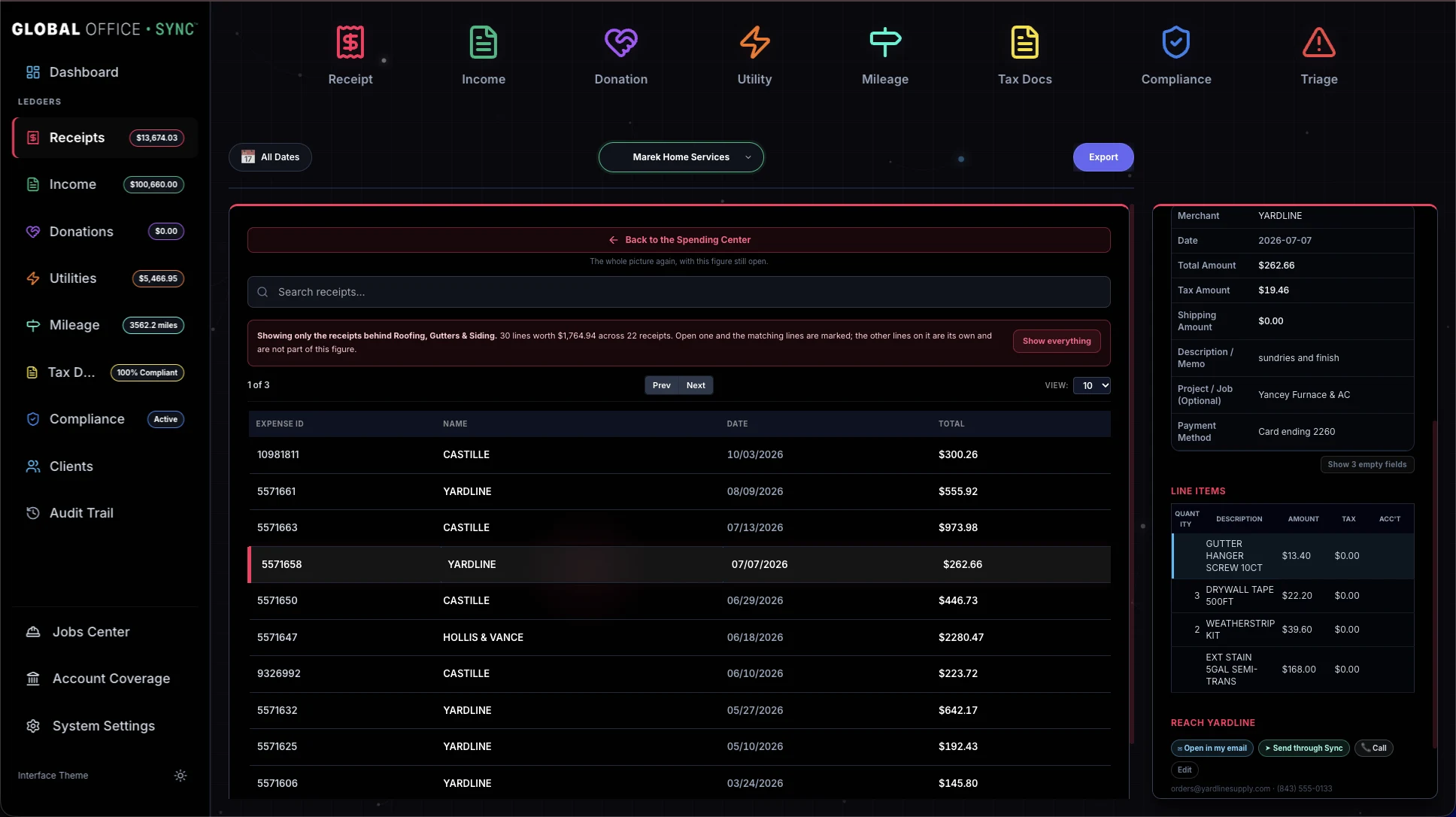Open the All Dates filter

pos(270,157)
